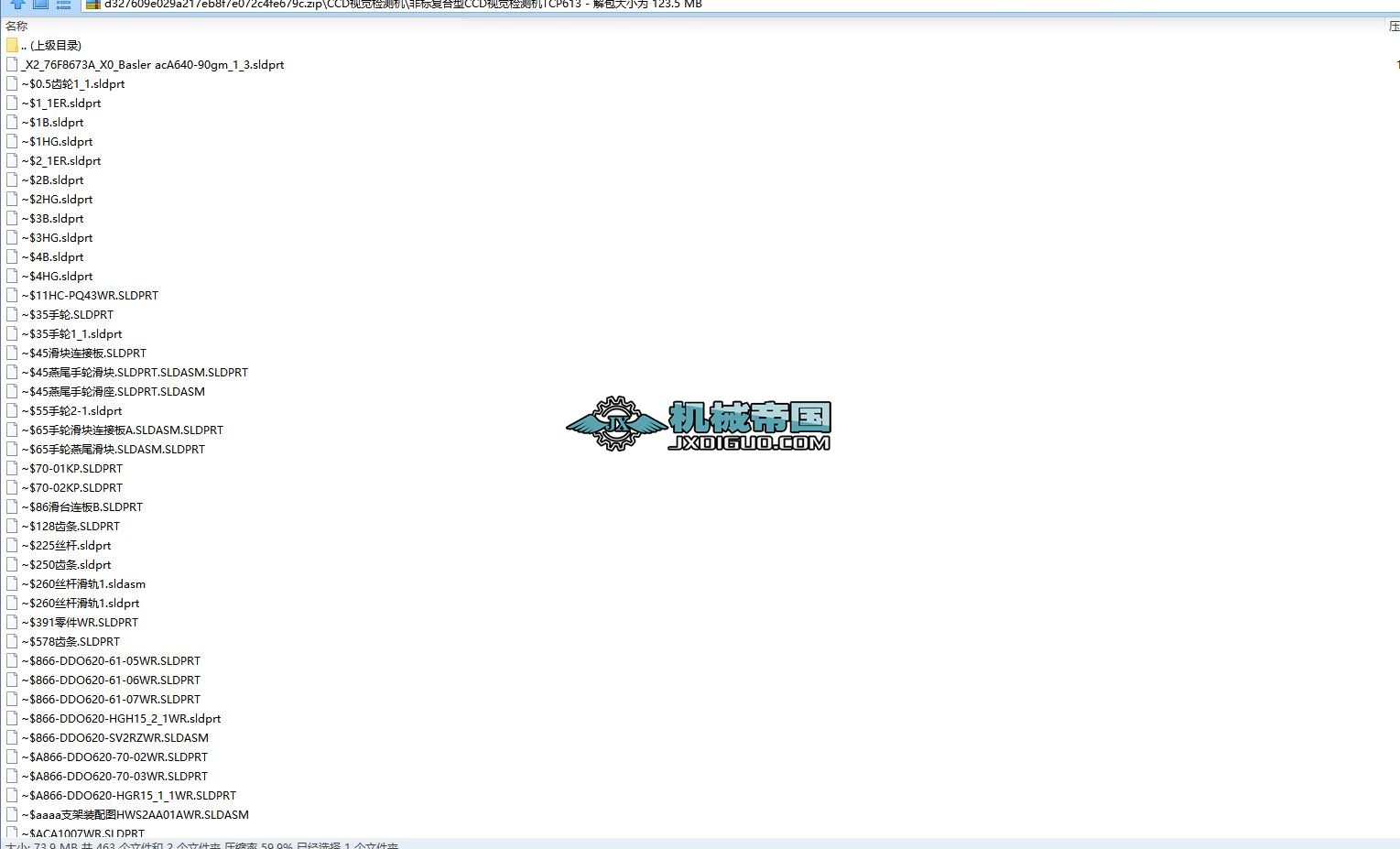
Task: Select the file ~$55手轮2-1.sldprt
Action: coord(72,411)
